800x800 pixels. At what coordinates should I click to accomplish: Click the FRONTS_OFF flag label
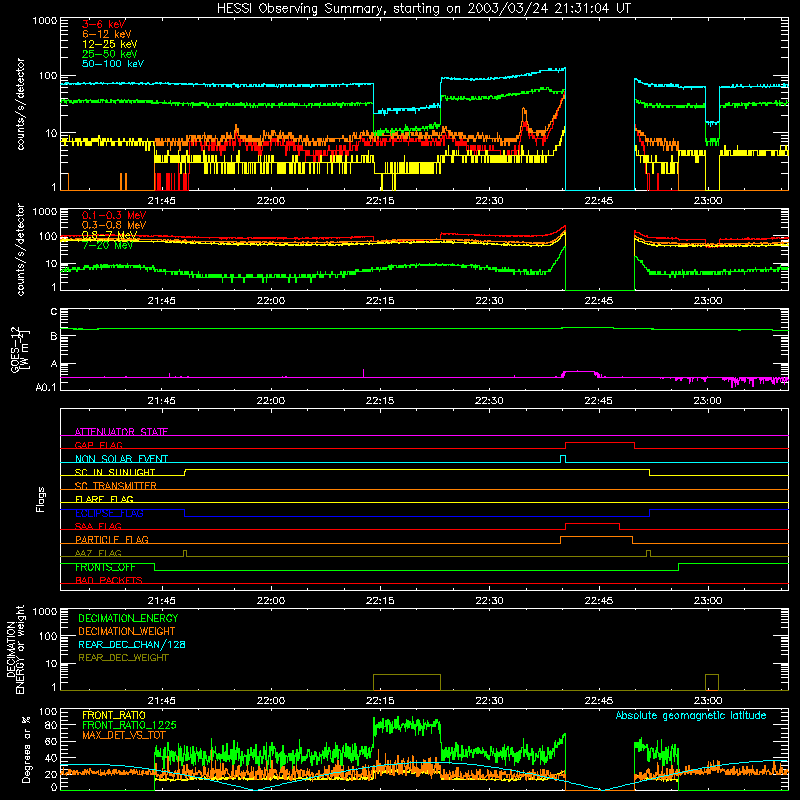coord(105,567)
